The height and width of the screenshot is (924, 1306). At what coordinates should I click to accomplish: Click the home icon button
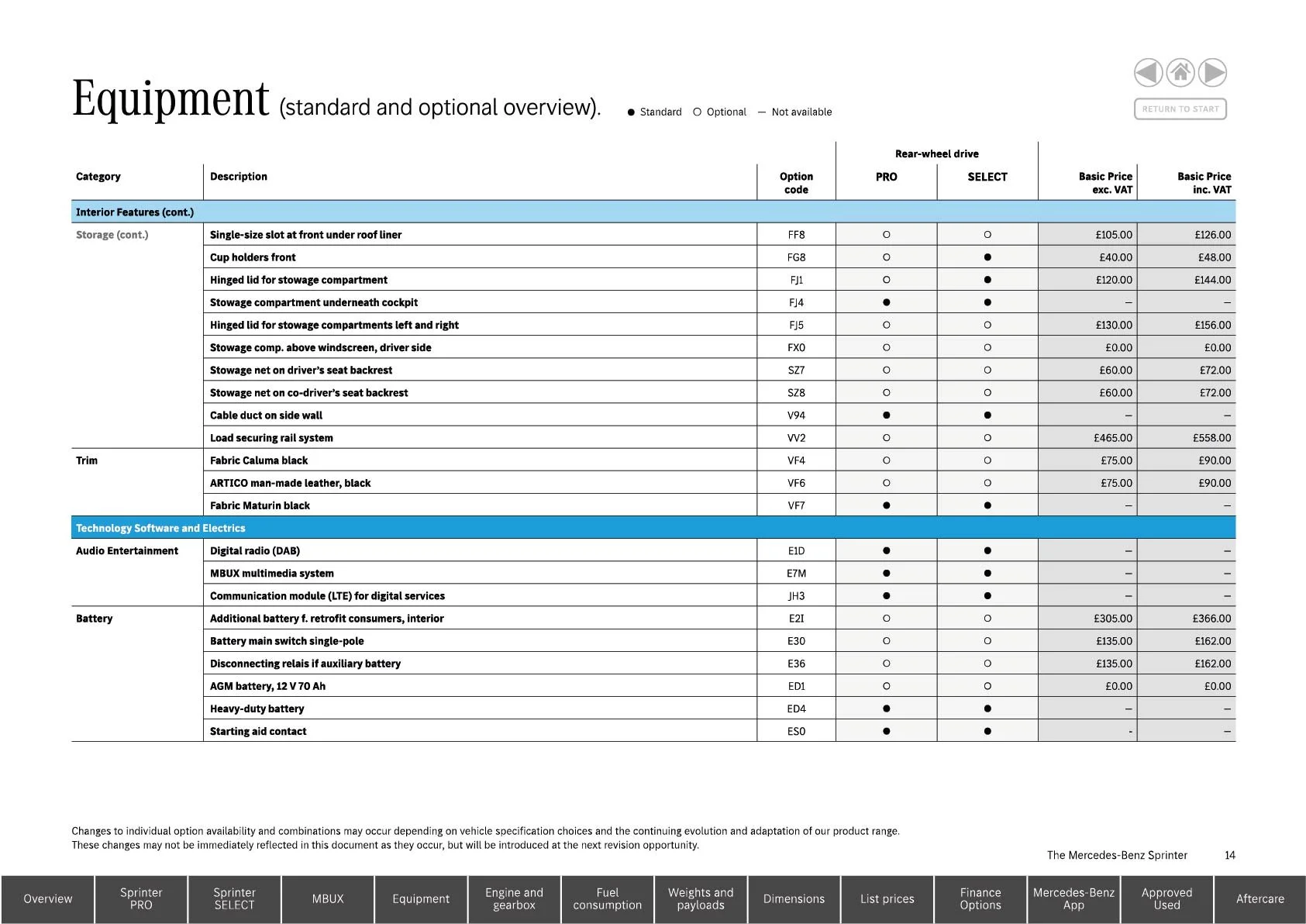pyautogui.click(x=1180, y=73)
